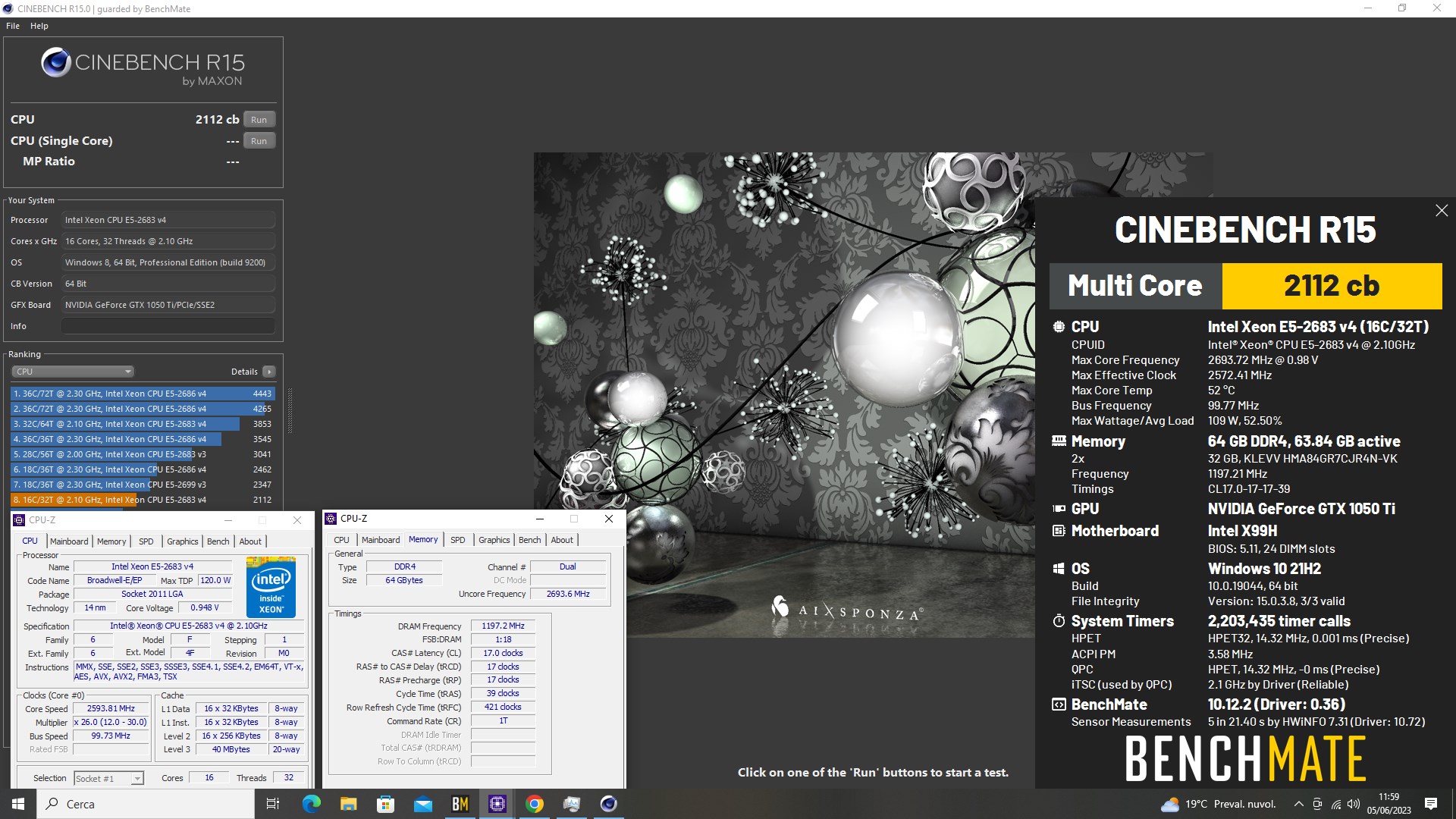Click the CPU-Z title icon in left window

[20, 520]
